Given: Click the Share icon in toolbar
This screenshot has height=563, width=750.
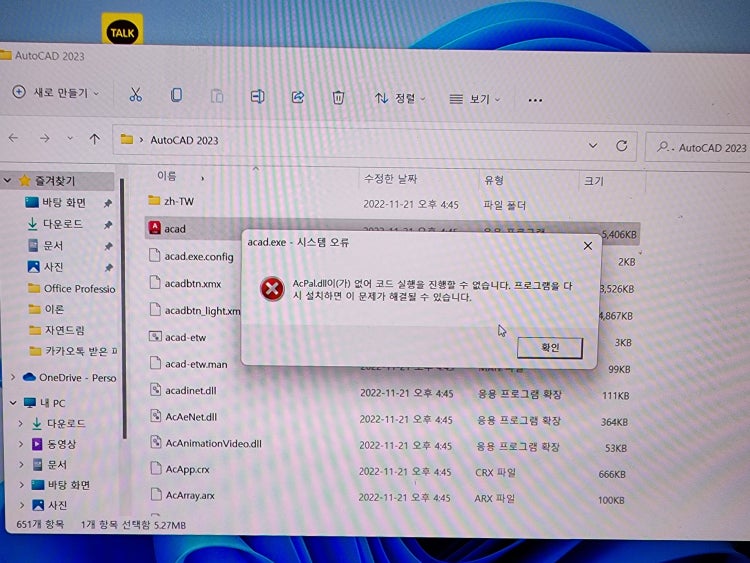Looking at the screenshot, I should point(298,97).
